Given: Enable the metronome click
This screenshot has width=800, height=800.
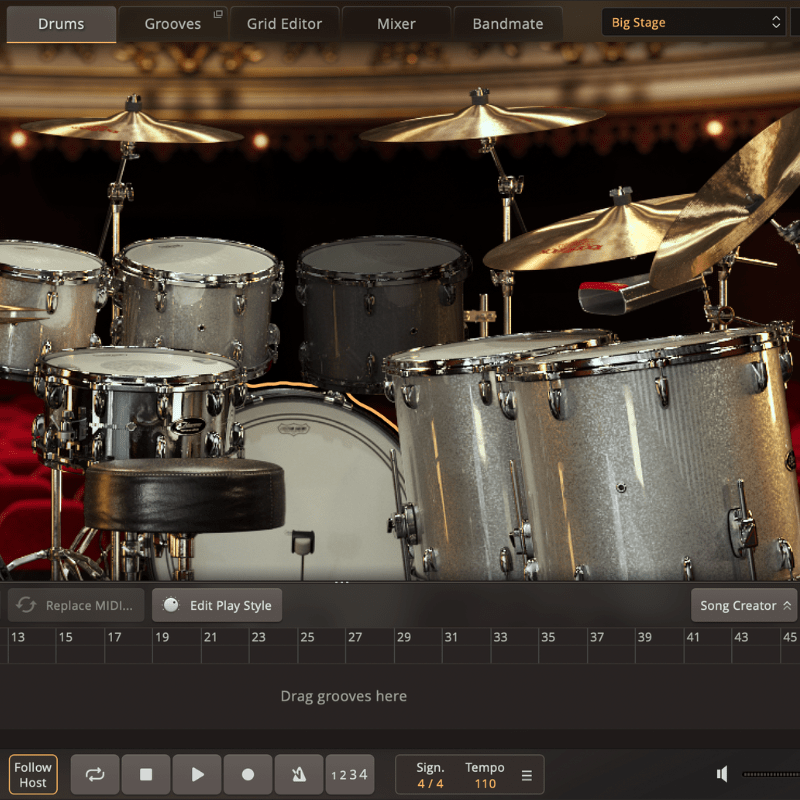Looking at the screenshot, I should [x=299, y=774].
